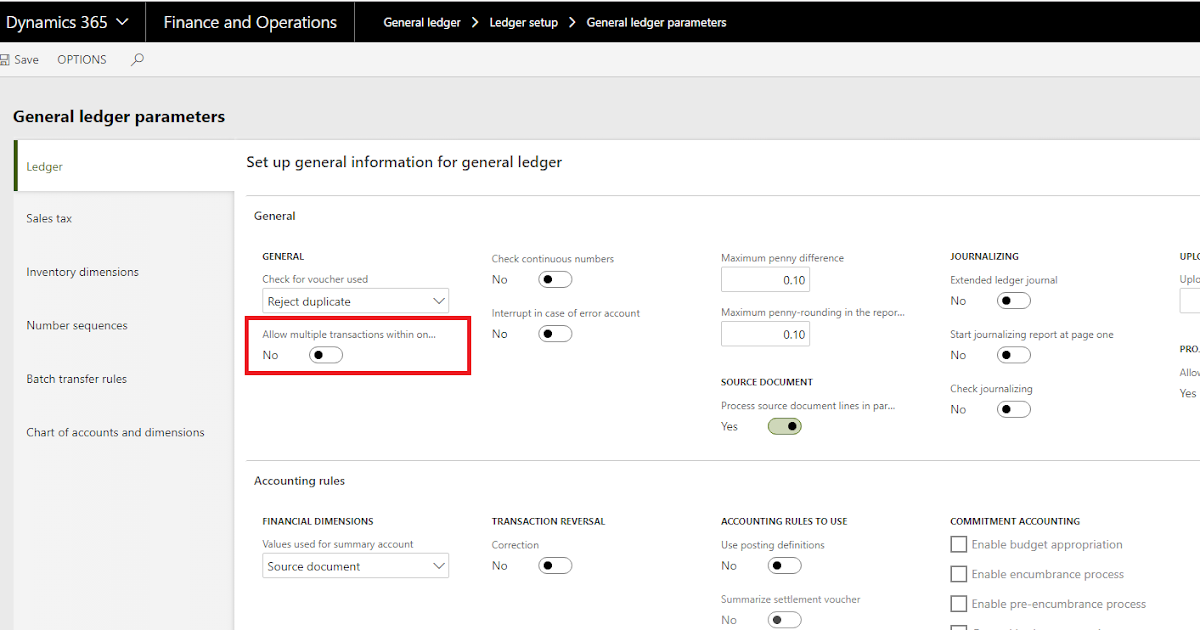The image size is (1200, 630).
Task: Enable Extended ledger journal switch
Action: click(1014, 301)
